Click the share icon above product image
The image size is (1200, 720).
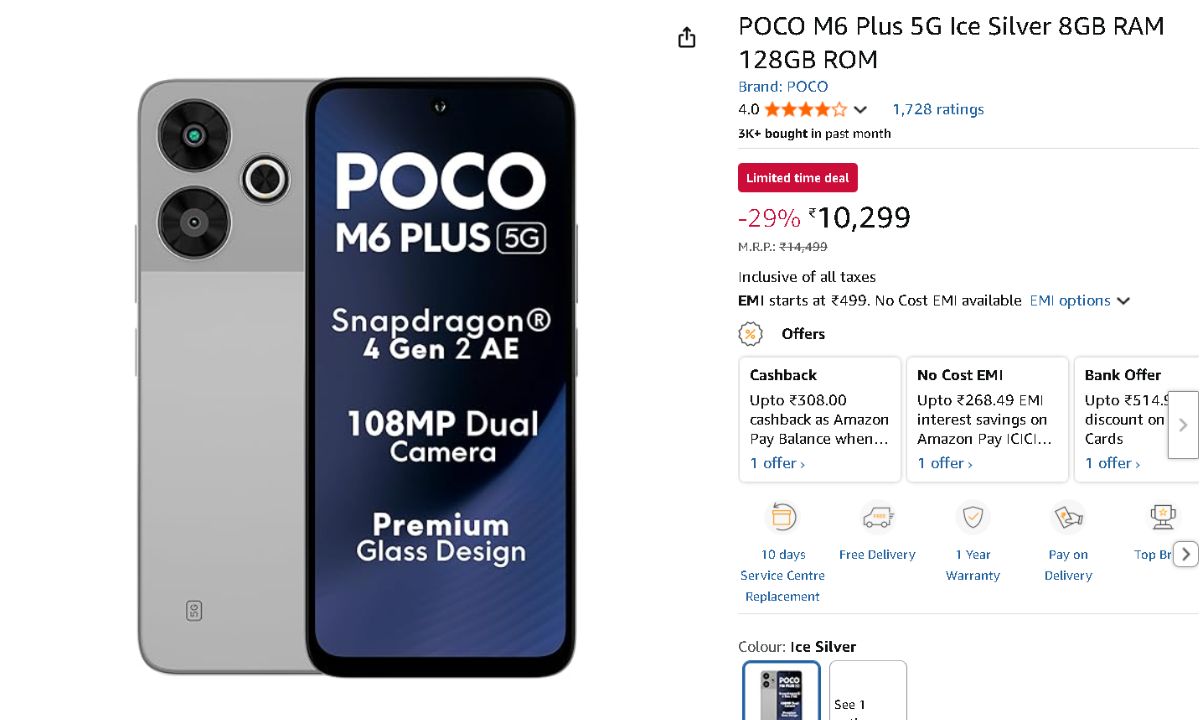(686, 38)
